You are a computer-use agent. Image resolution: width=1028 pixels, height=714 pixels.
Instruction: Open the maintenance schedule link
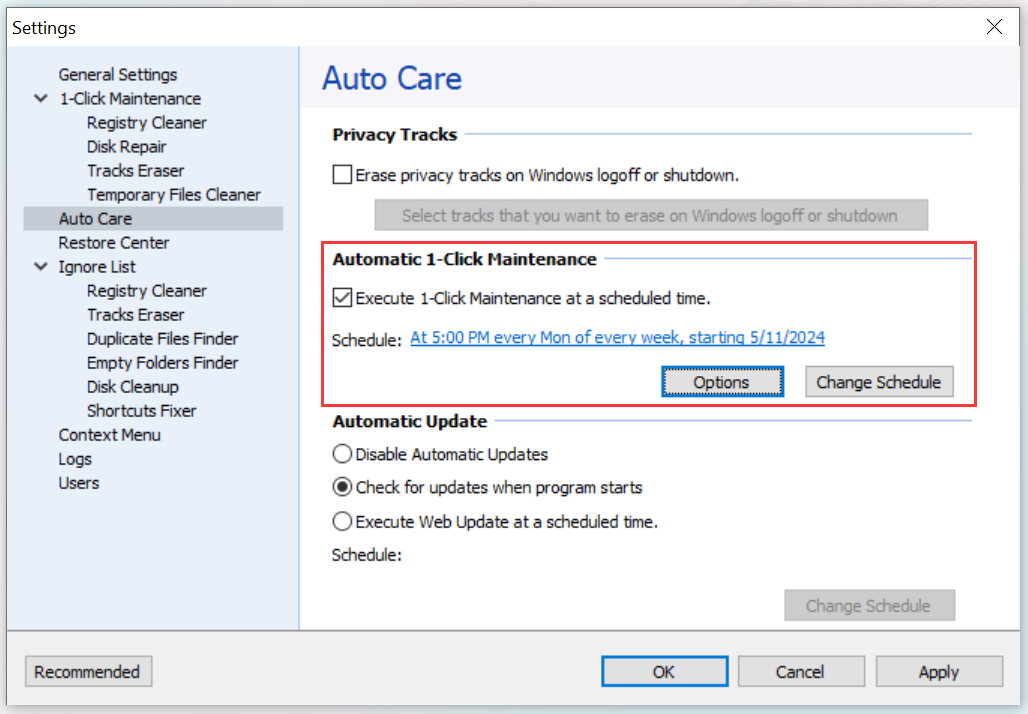point(617,338)
